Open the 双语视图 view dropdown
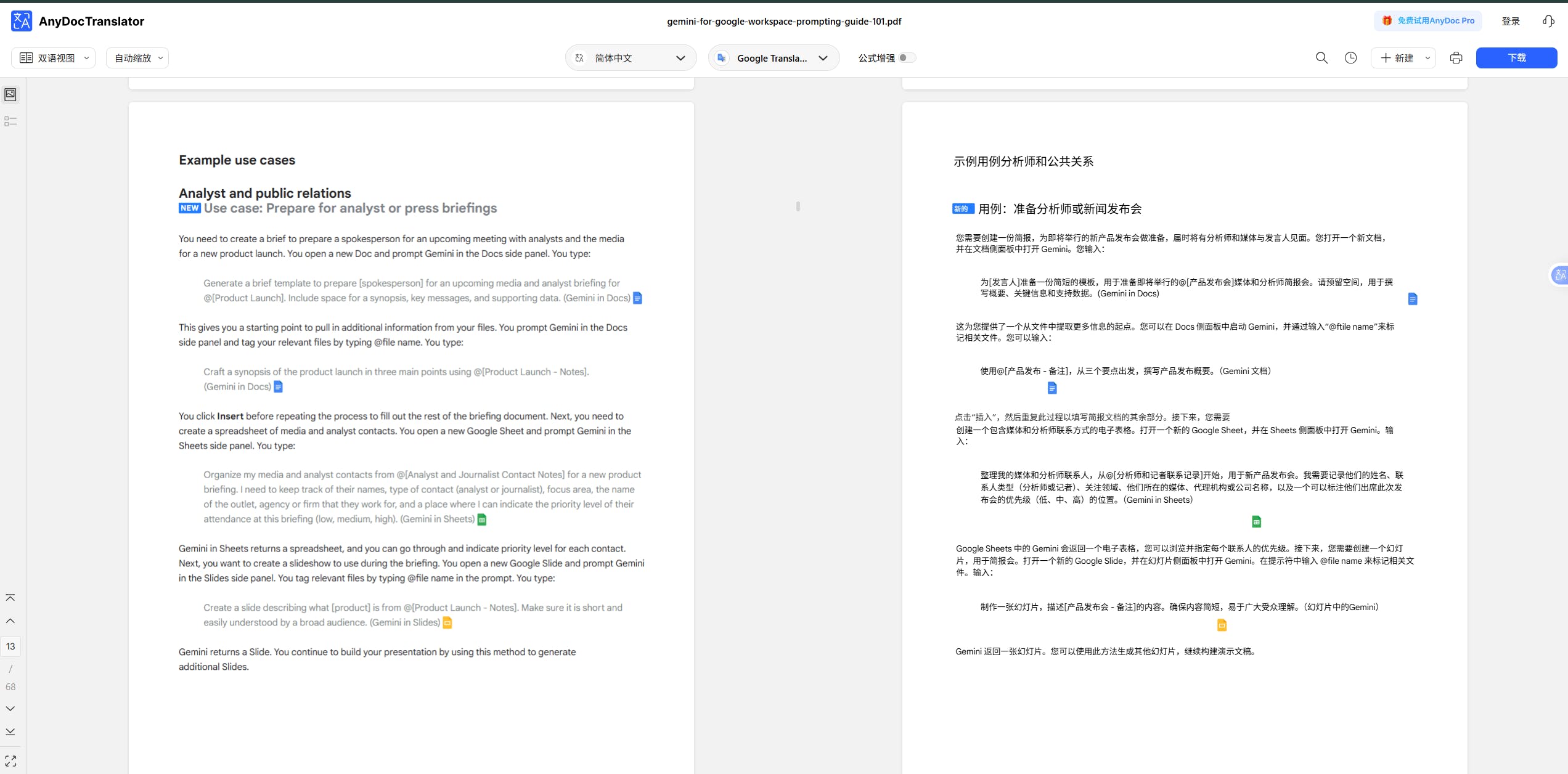The height and width of the screenshot is (774, 1568). click(54, 58)
